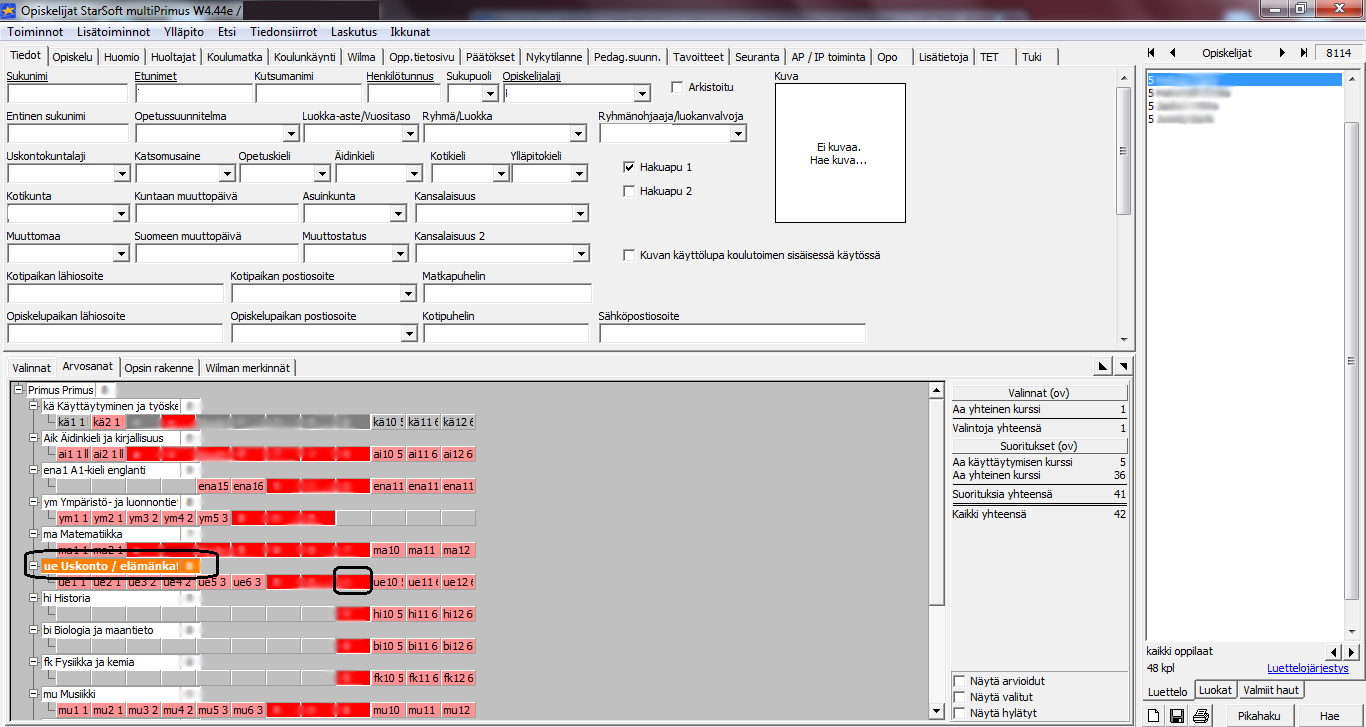
Task: Open the Wilman merkinnät tab
Action: click(248, 368)
